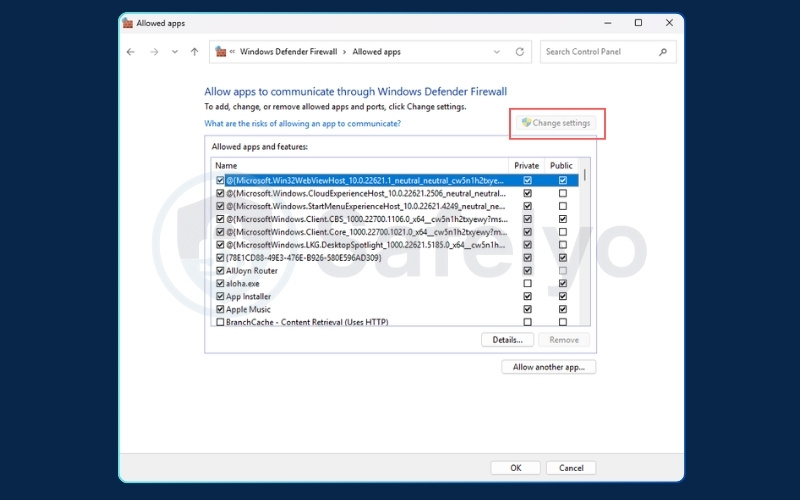Expand the address bar history dropdown
Screen dimensions: 800x500
pos(496,52)
